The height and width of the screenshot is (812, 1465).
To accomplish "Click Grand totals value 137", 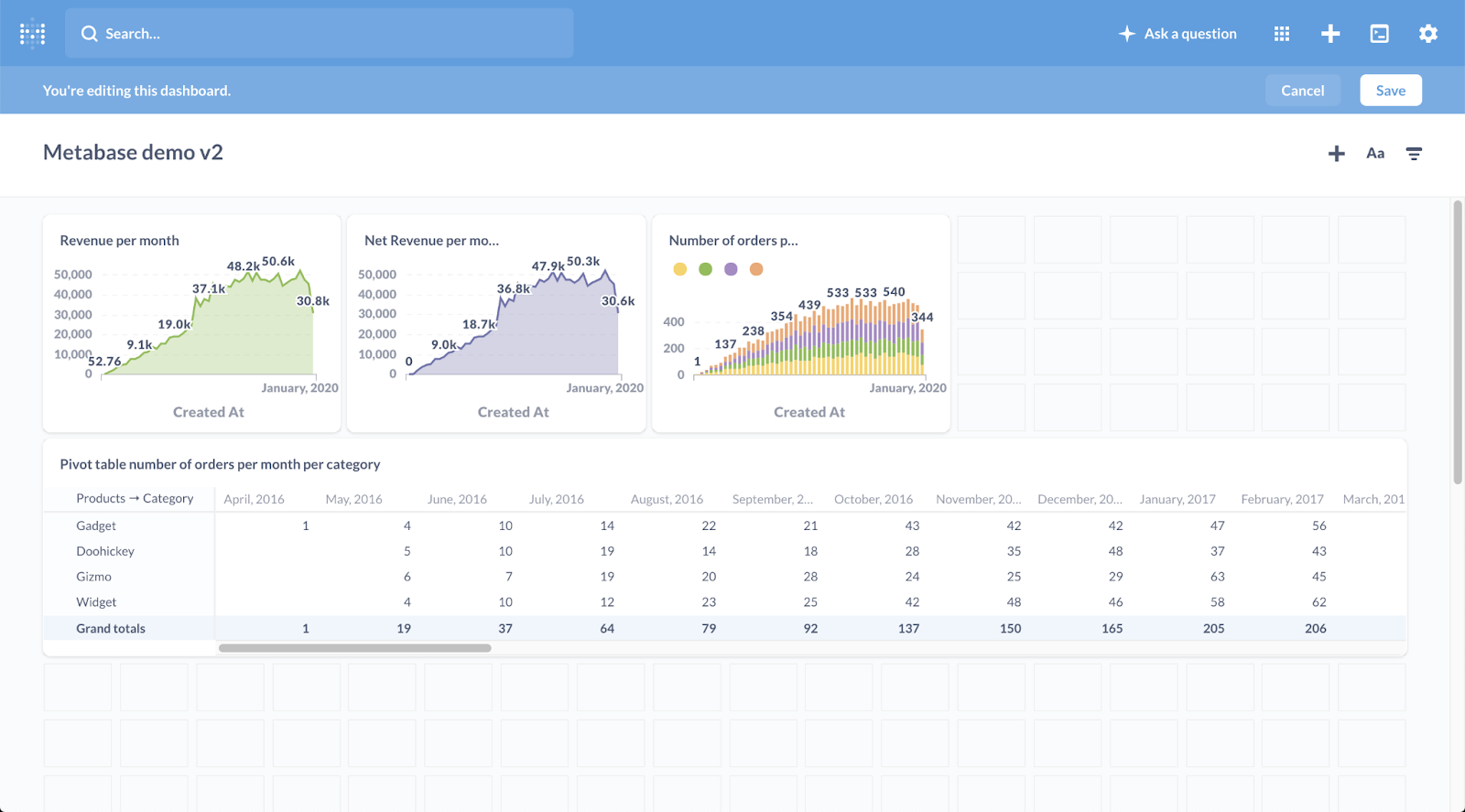I will (x=908, y=628).
